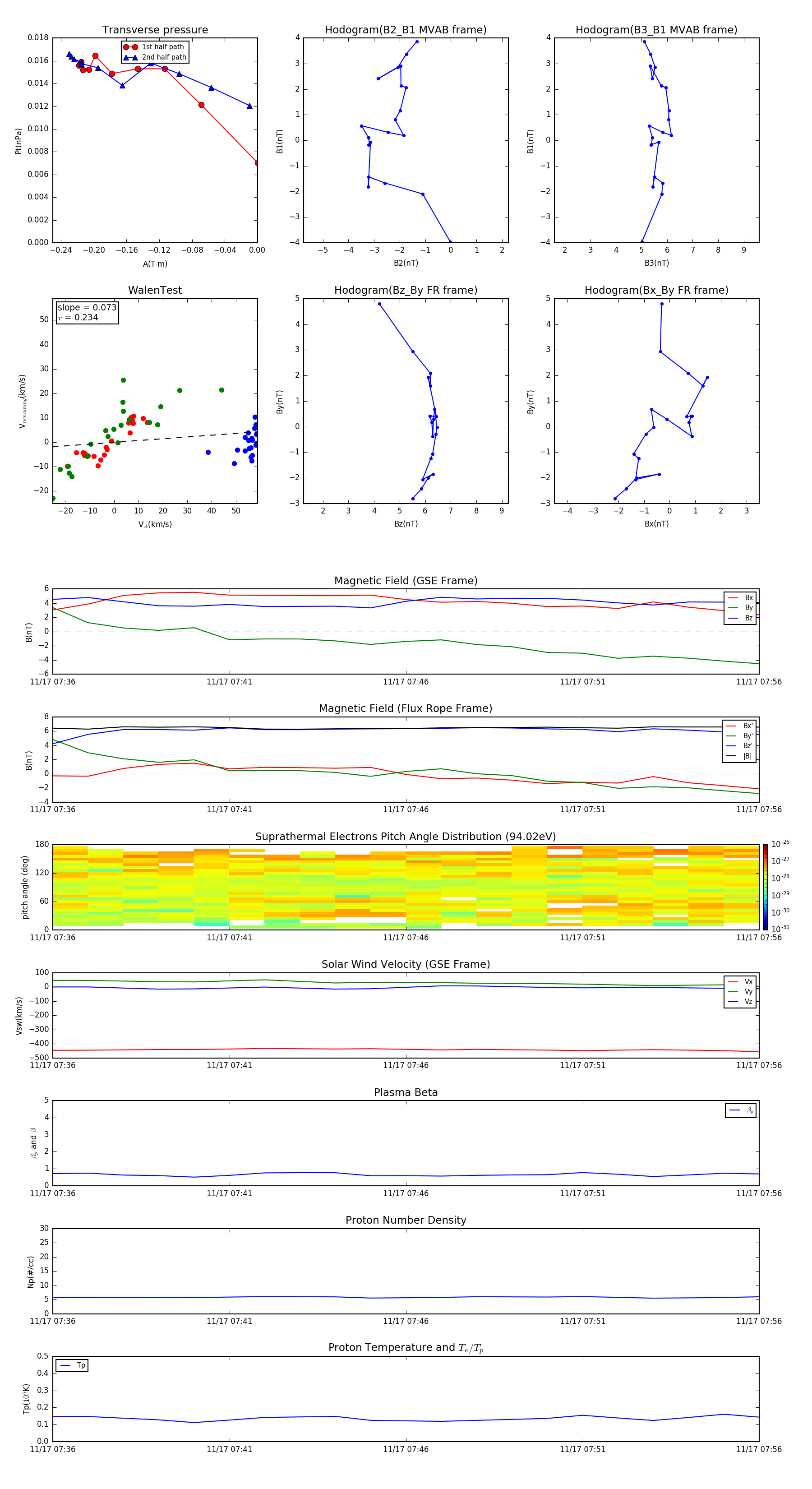Click the 'pitch angle (deg)' axis label

tap(25, 887)
